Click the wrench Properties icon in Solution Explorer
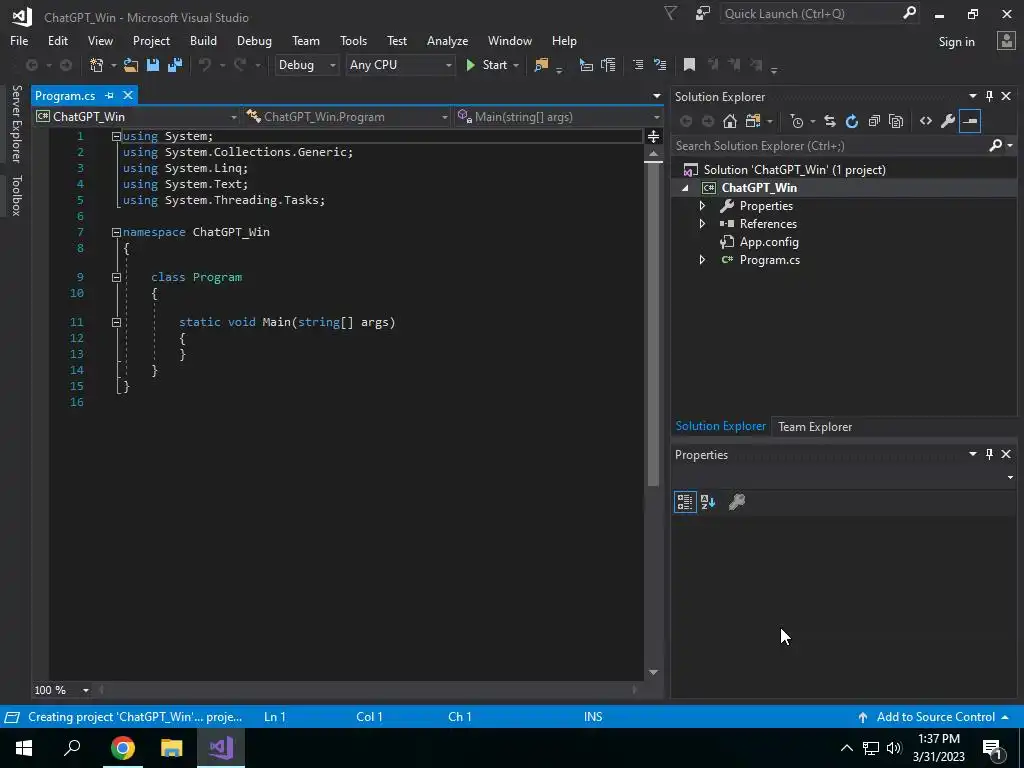This screenshot has width=1024, height=768. tap(948, 121)
